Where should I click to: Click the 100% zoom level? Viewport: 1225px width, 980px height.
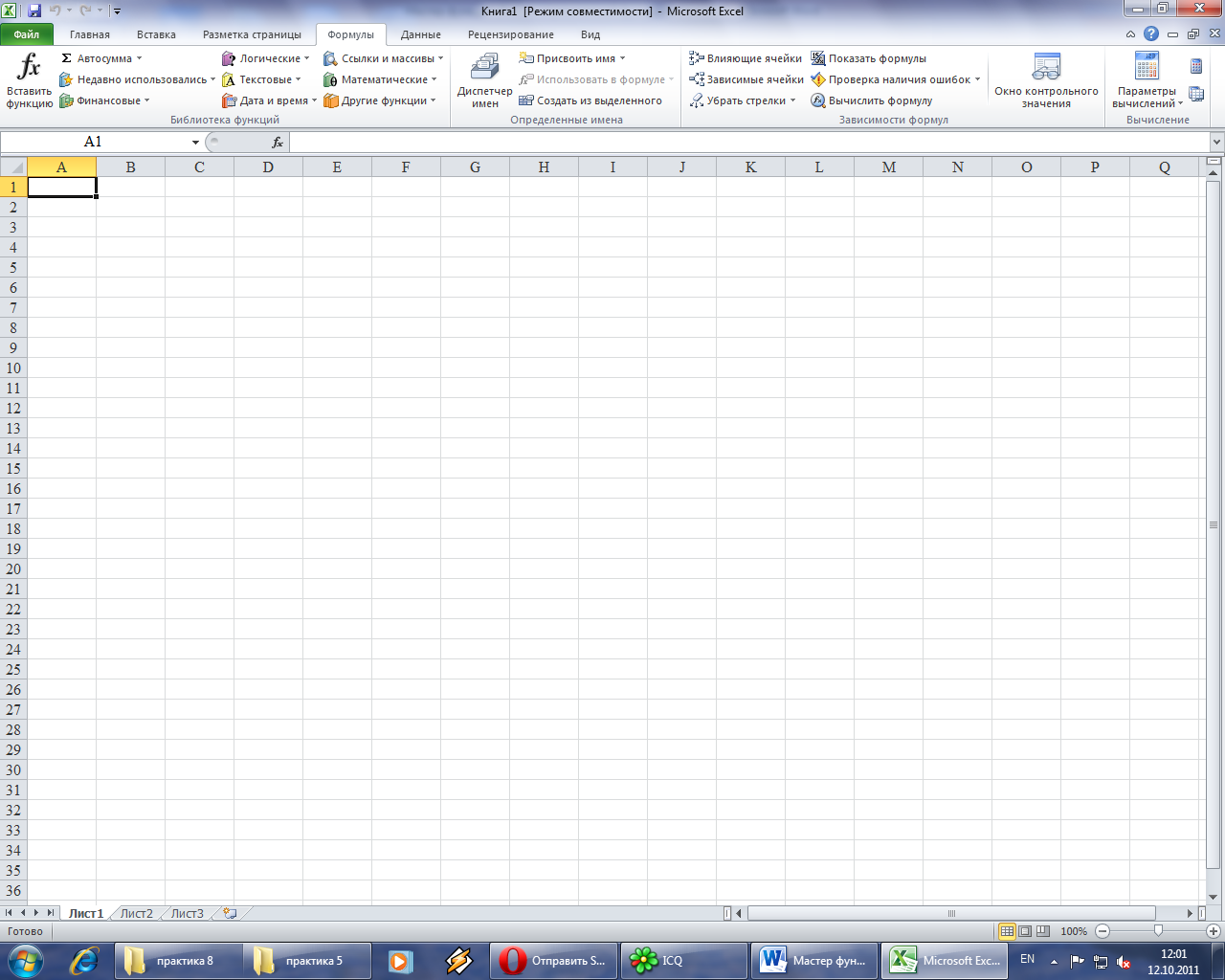(x=1074, y=931)
